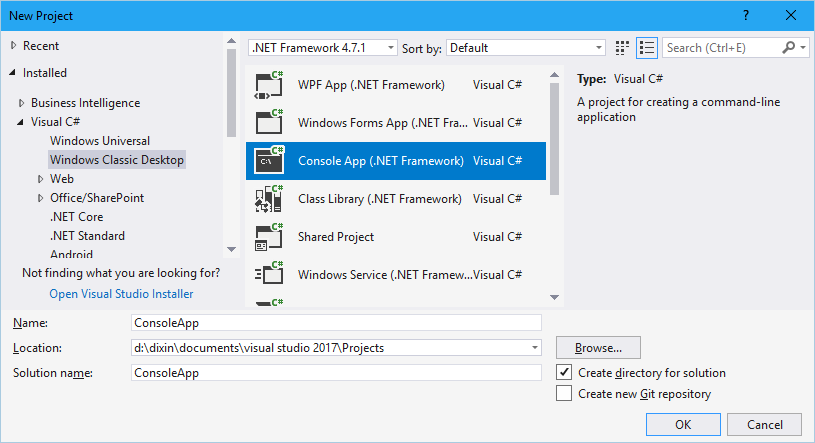
Task: Collapse the Visual C# node
Action: coord(20,122)
